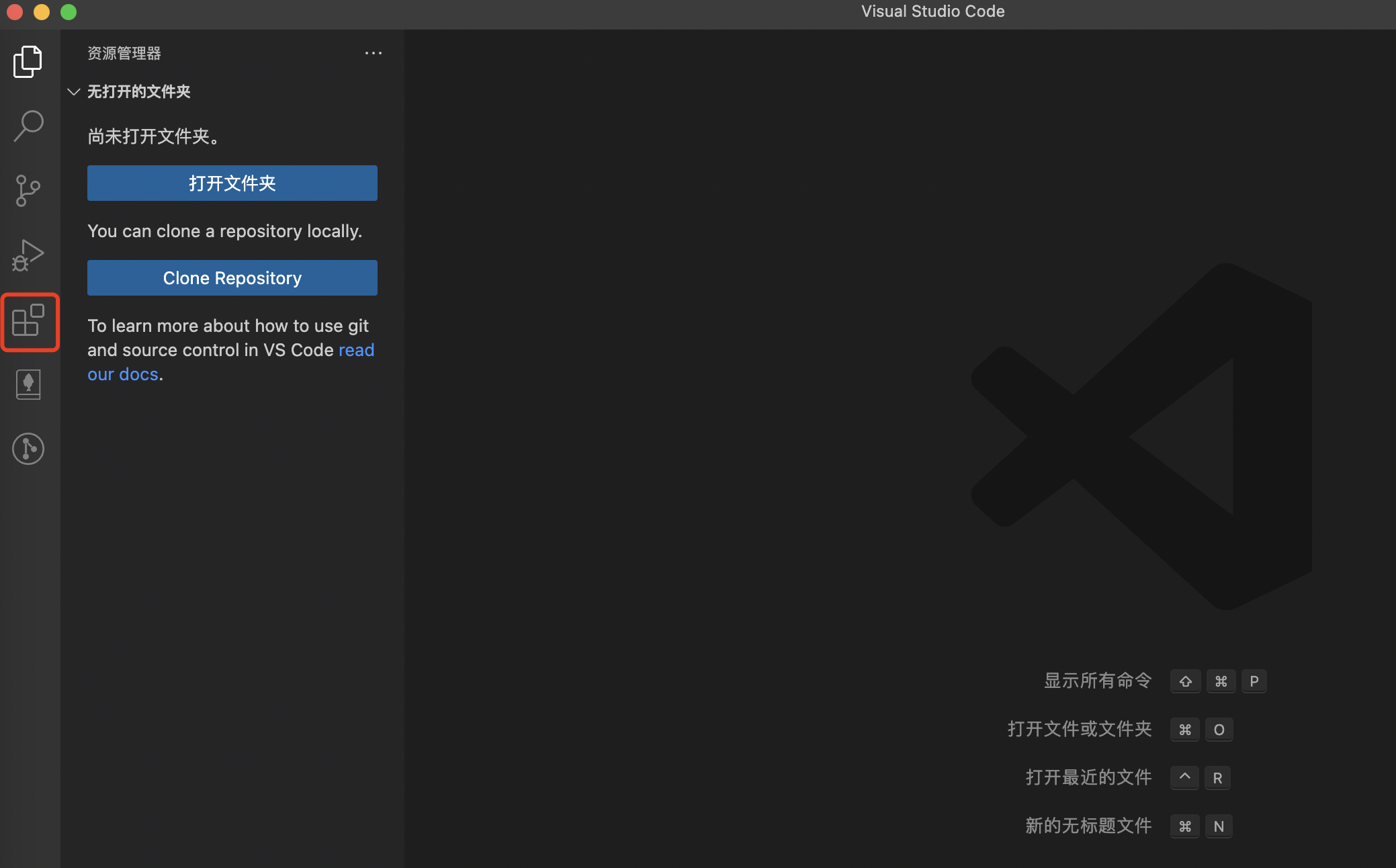This screenshot has width=1396, height=868.
Task: Click the 无打开的文件夹 section header
Action: [x=139, y=91]
